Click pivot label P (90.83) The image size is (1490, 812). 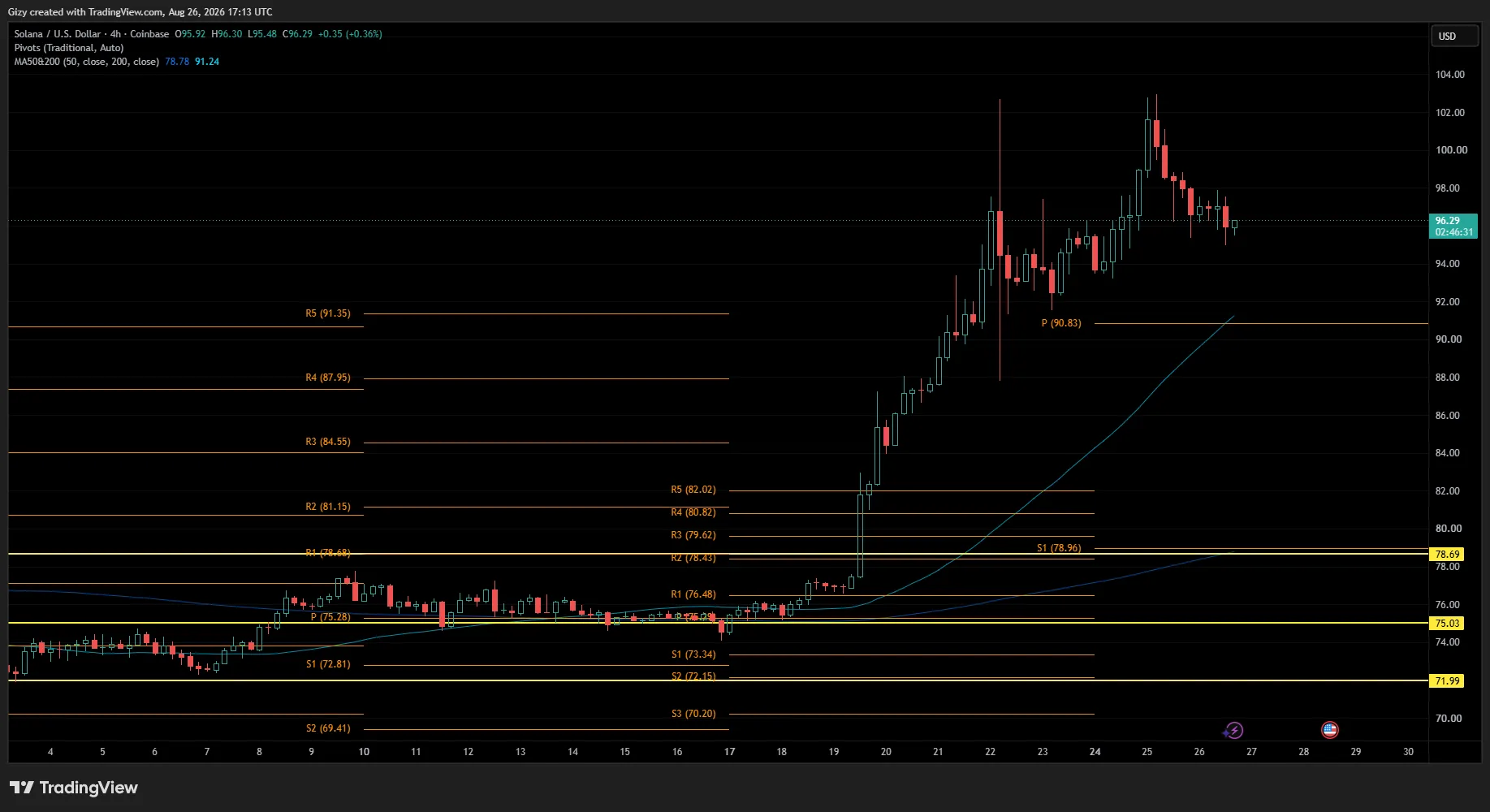coord(1061,323)
